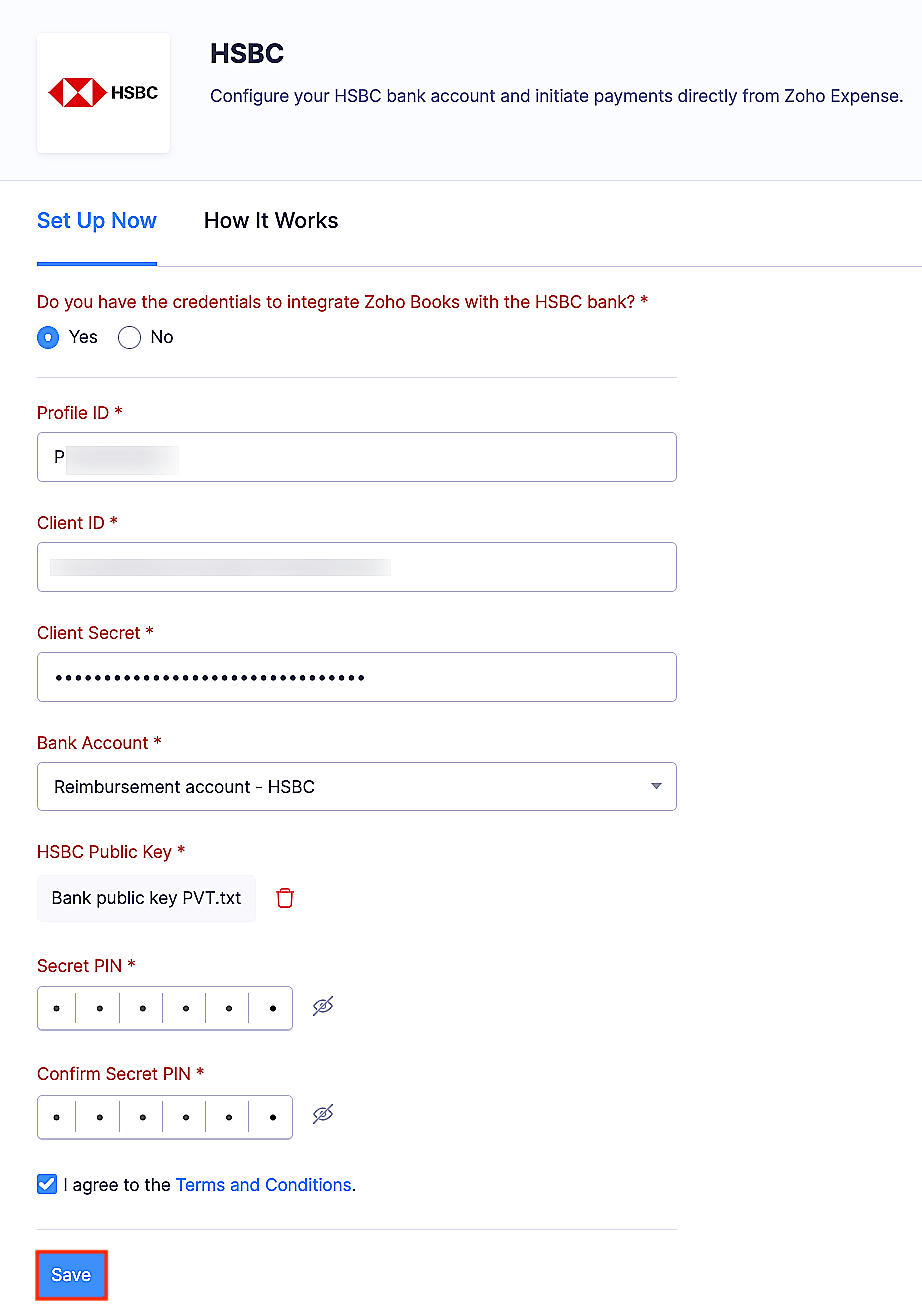The image size is (922, 1314).
Task: Open the Bank Account dropdown
Action: click(x=356, y=786)
